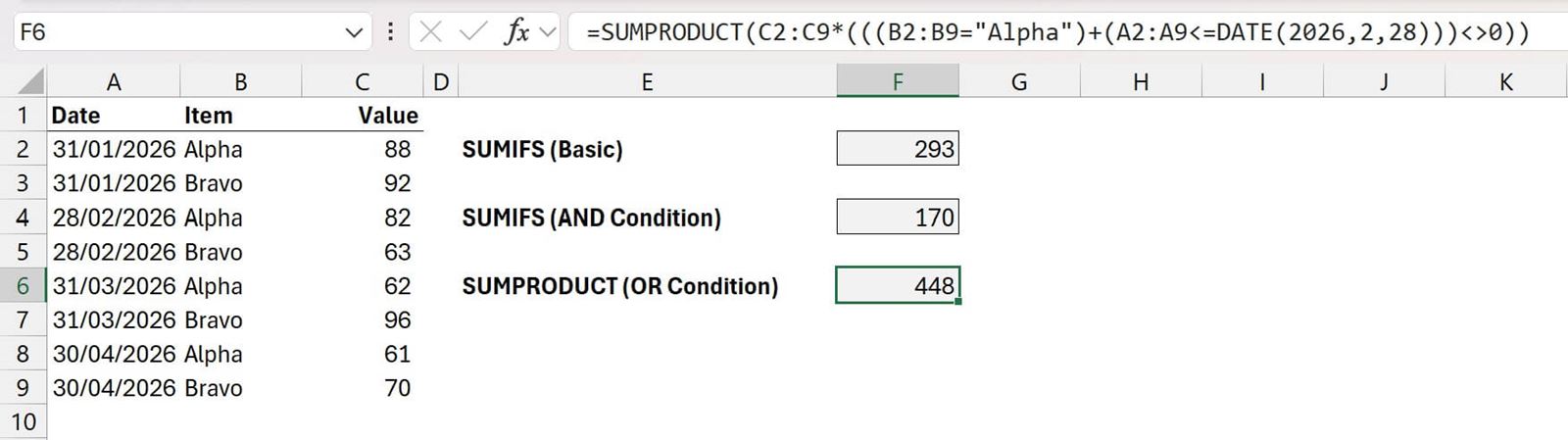The width and height of the screenshot is (1568, 440).
Task: Select the value cell 62
Action: click(x=363, y=286)
